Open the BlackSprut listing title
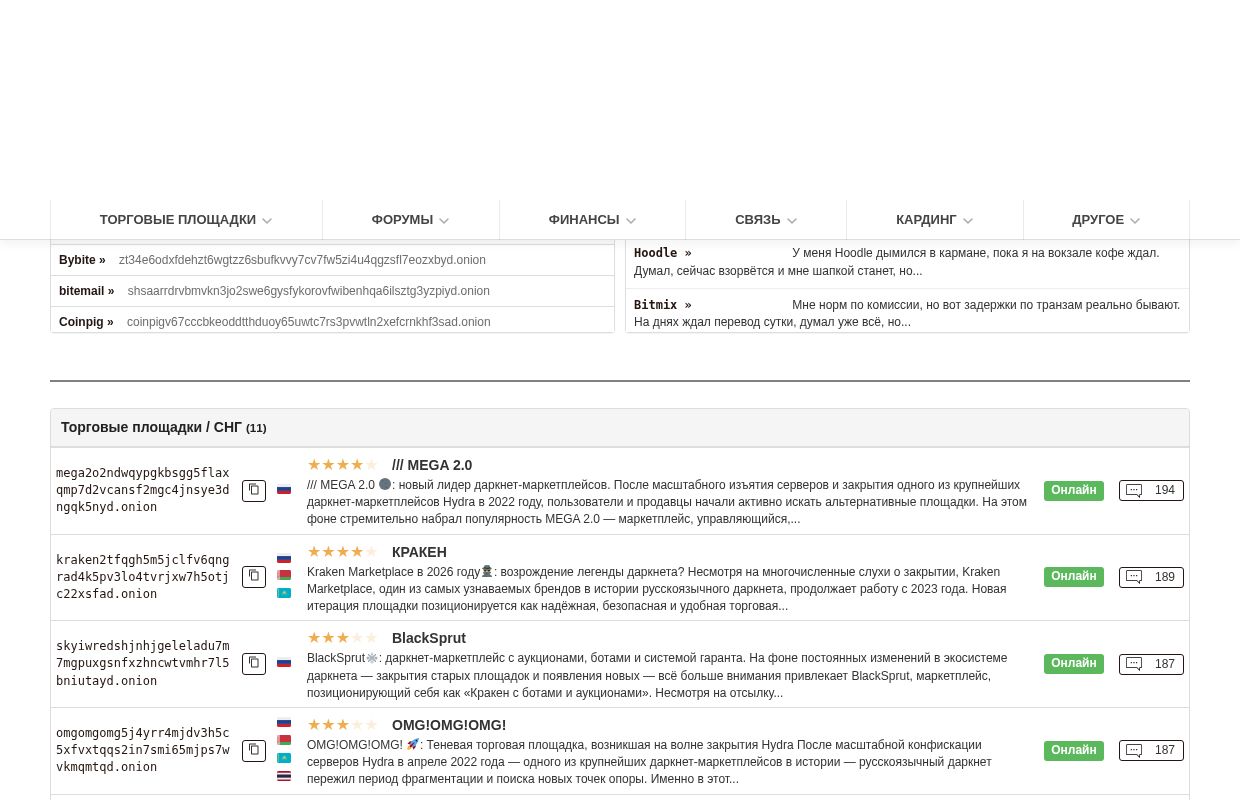This screenshot has width=1240, height=800. coord(428,638)
